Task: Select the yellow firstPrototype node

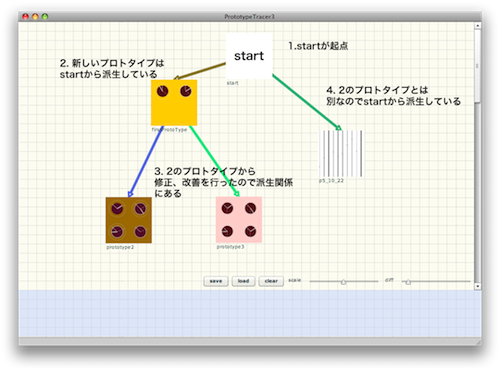Action: click(174, 103)
